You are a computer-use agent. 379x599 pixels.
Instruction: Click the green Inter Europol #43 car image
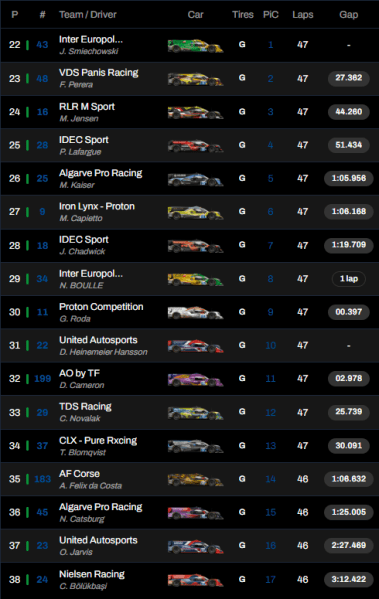[x=195, y=46]
